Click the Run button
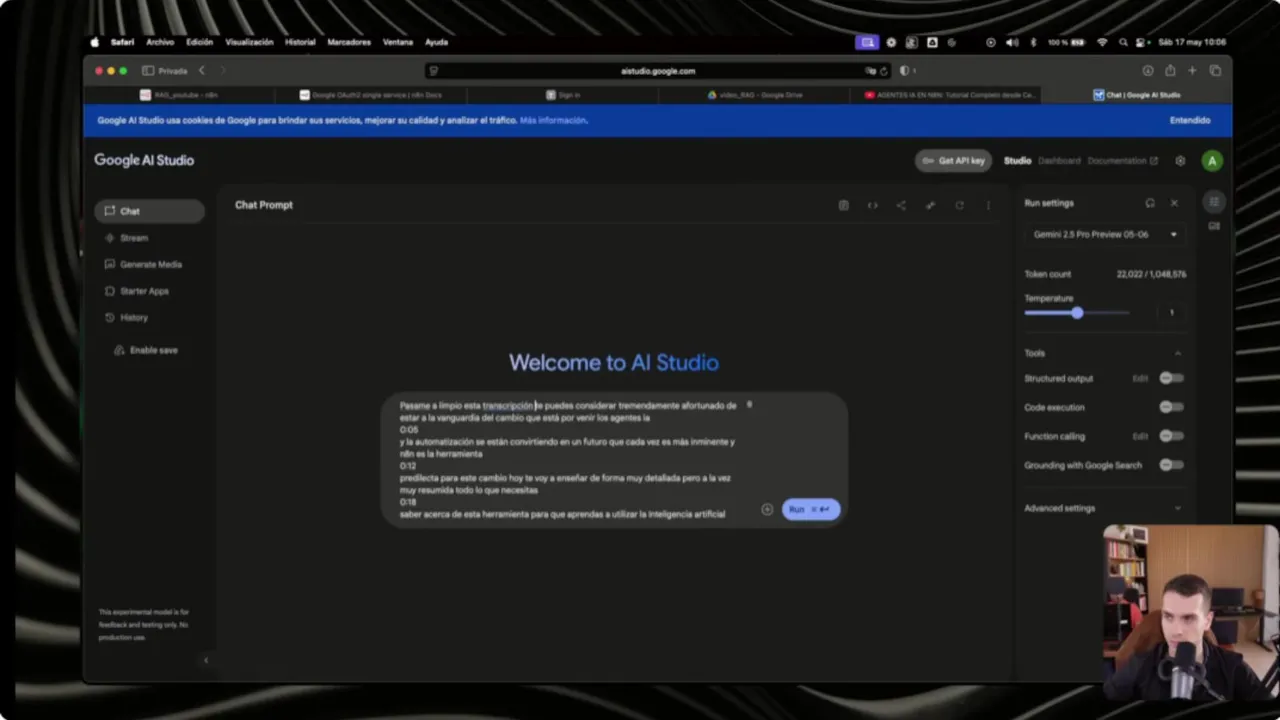This screenshot has width=1280, height=720. coord(811,509)
